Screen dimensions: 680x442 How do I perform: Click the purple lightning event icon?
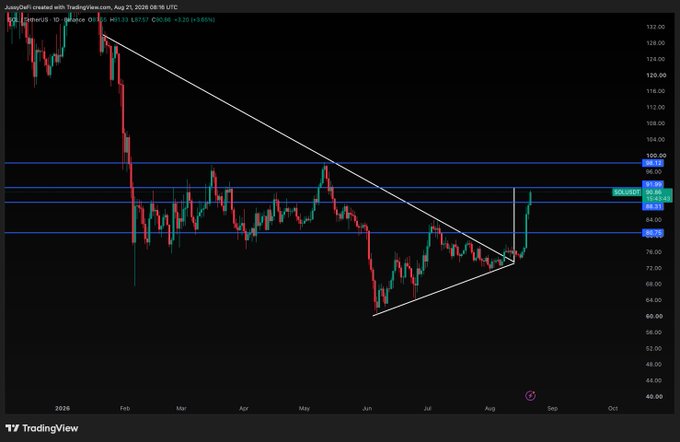[530, 395]
